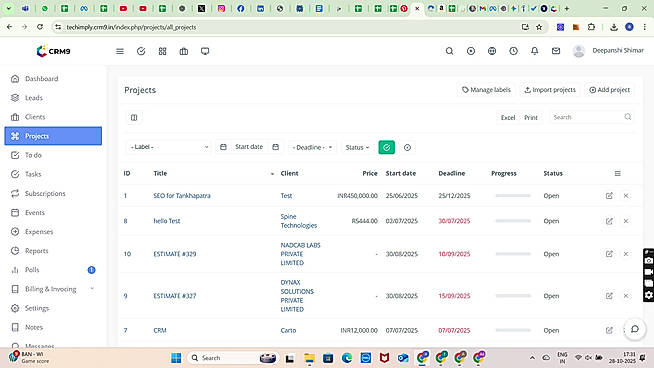The width and height of the screenshot is (654, 368).
Task: Open Notes in the sidebar
Action: point(53,327)
